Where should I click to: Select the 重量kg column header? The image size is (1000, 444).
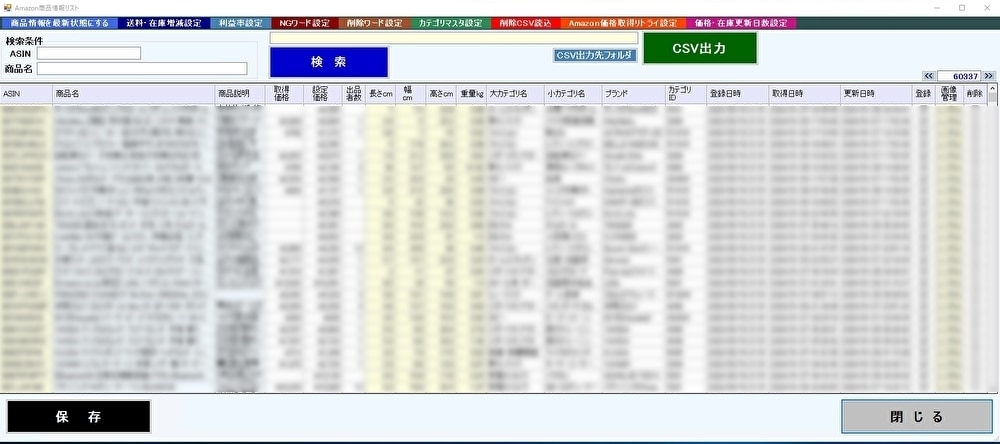472,94
